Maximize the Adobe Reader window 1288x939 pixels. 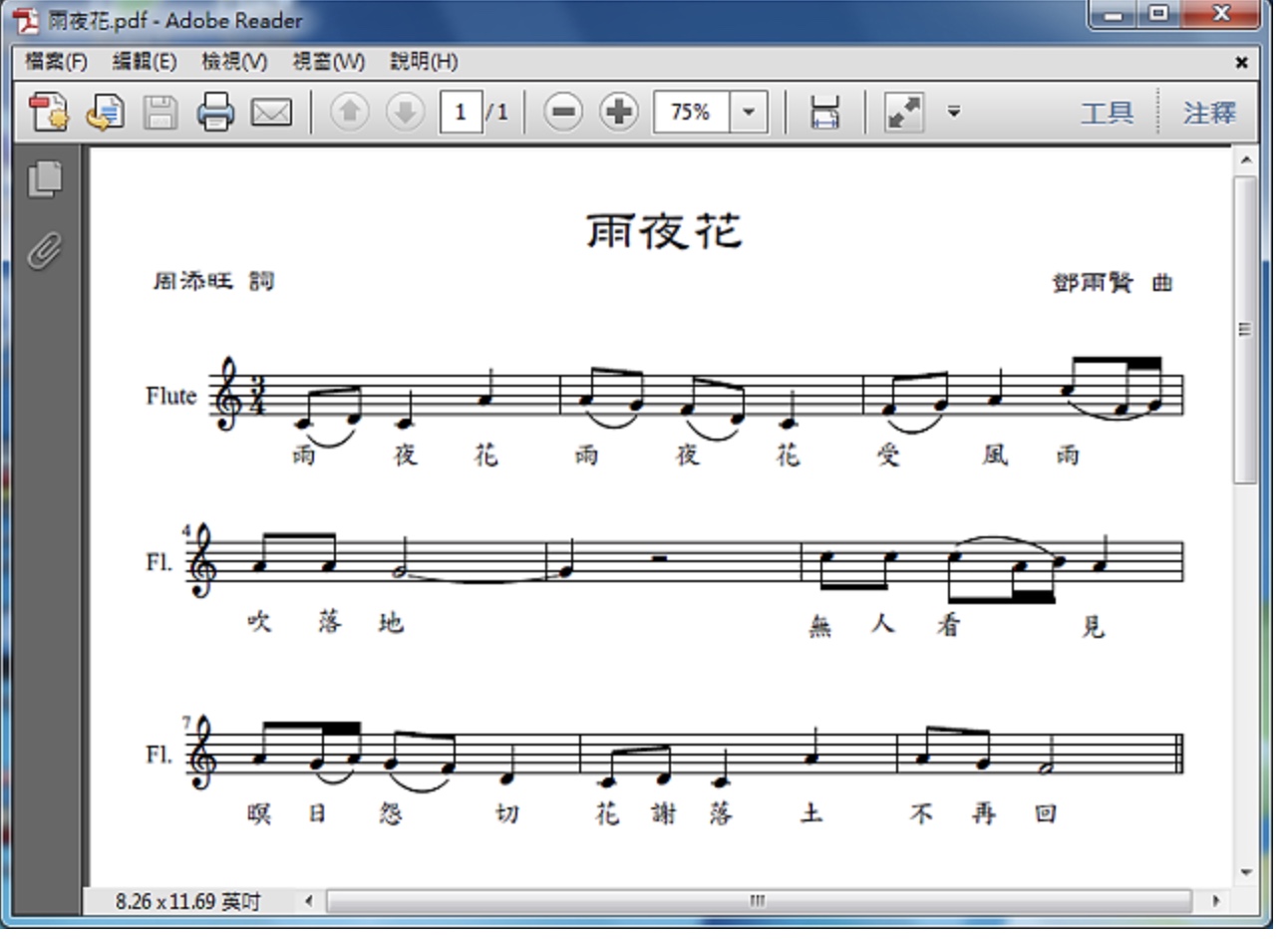click(x=1158, y=14)
